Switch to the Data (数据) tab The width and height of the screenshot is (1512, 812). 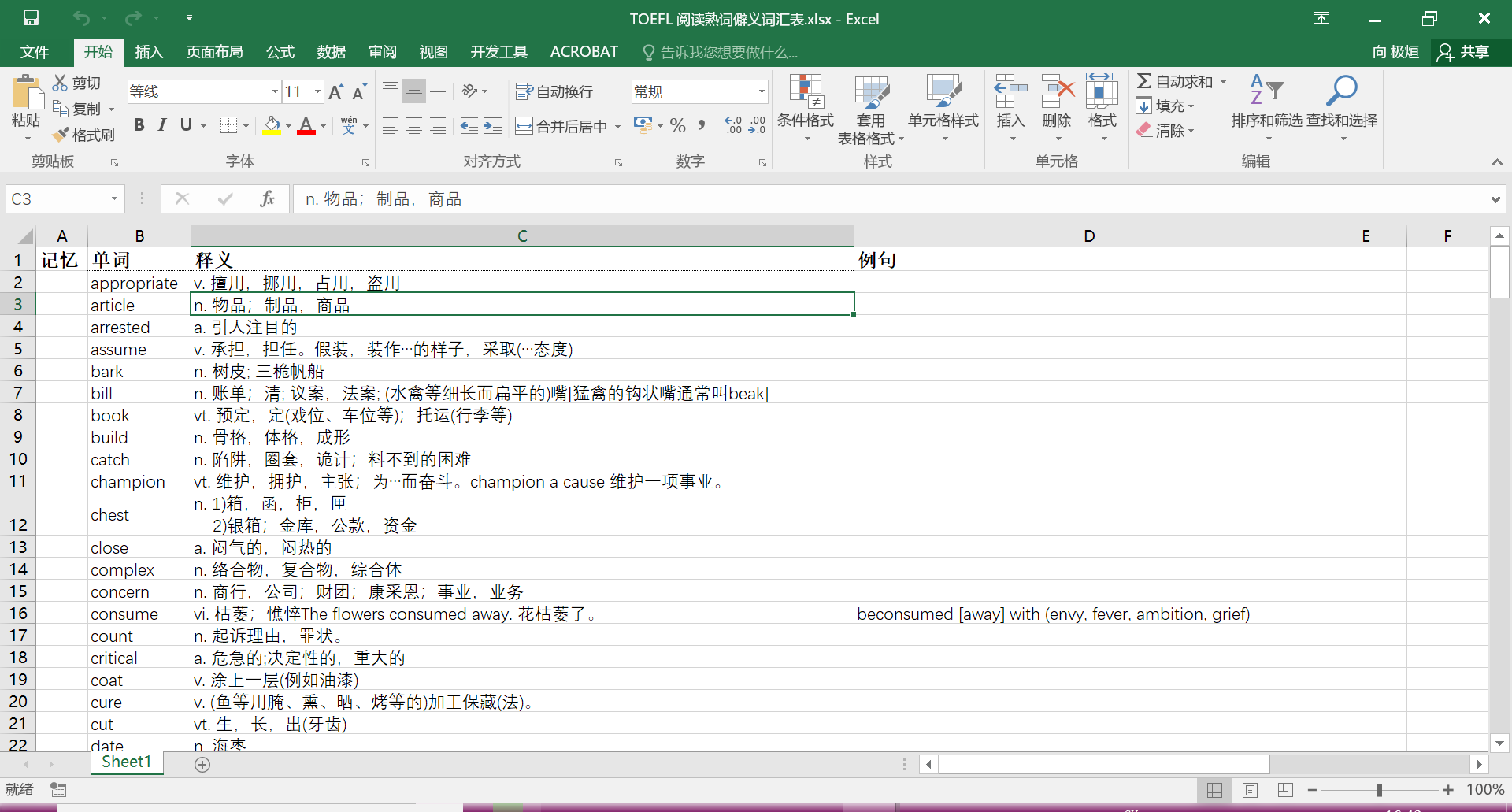tap(331, 52)
